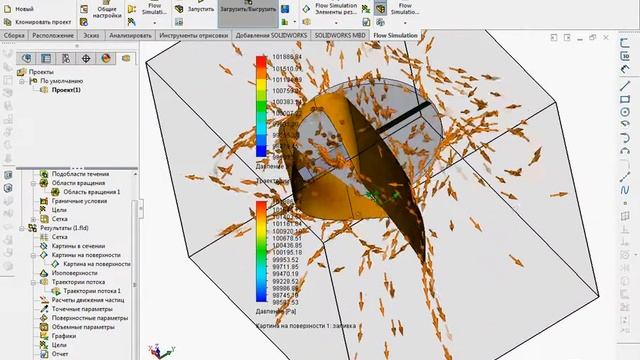Open the dropdown beside the green chart icon
The height and width of the screenshot is (360, 640).
294,22
